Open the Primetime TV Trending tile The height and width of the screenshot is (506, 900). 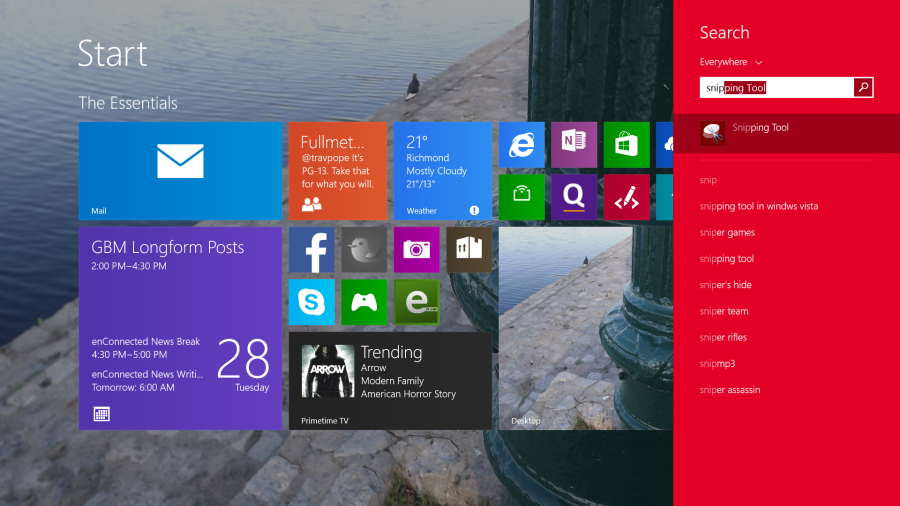(x=390, y=381)
